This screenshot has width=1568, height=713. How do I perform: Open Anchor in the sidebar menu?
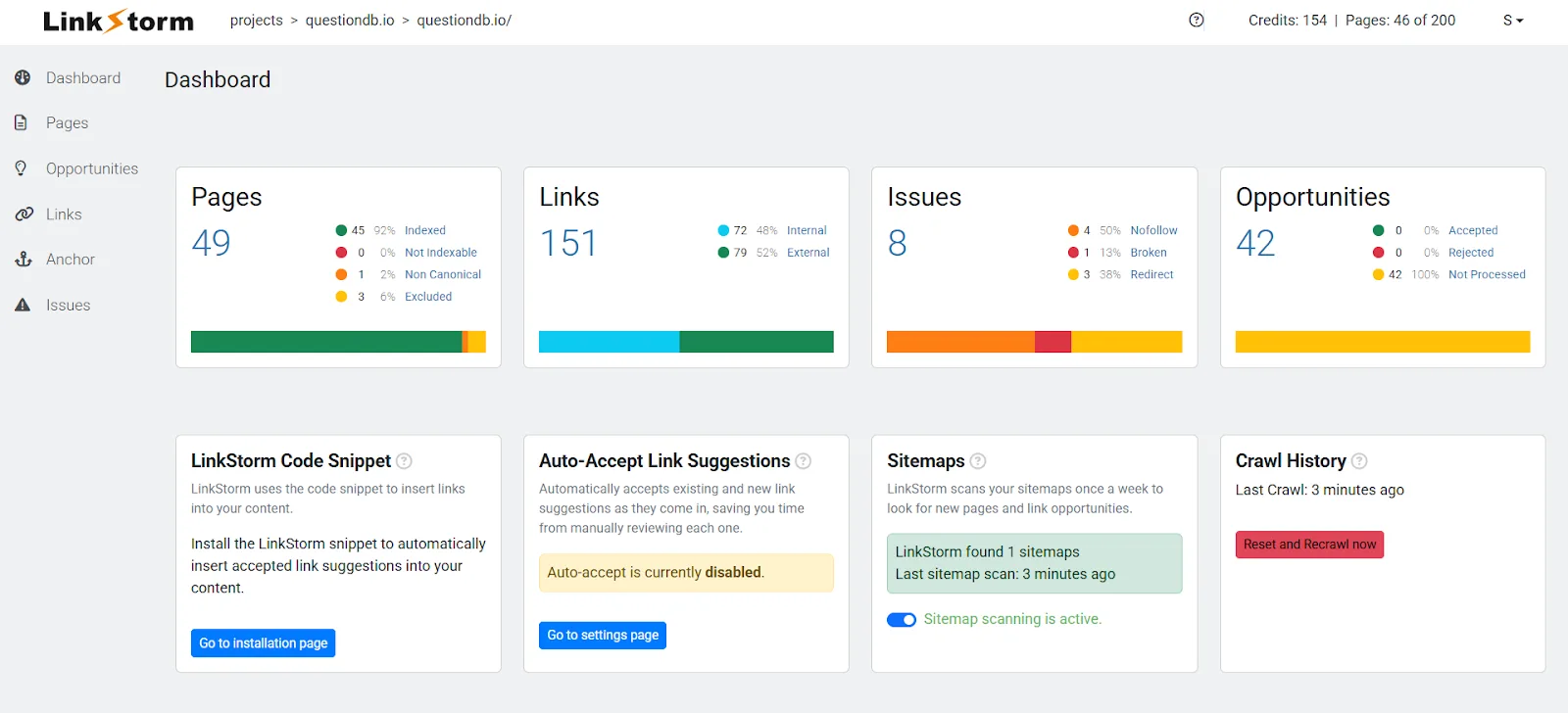coord(71,260)
